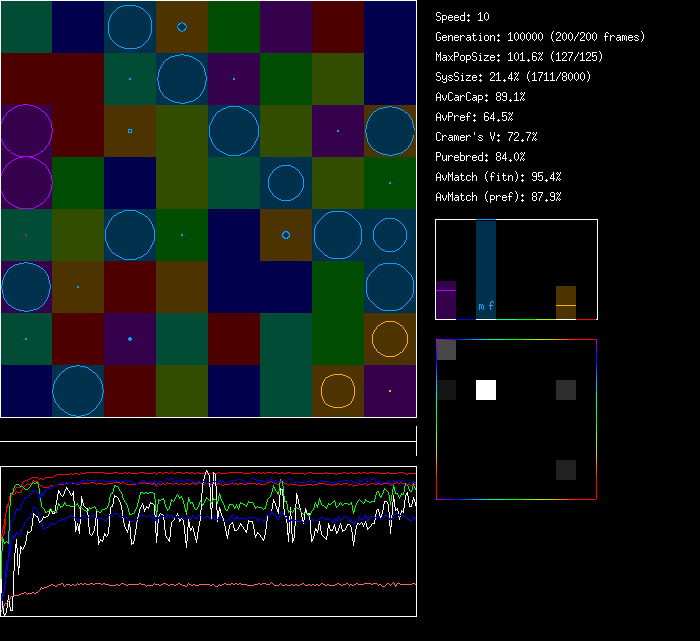Click the Cramer's V statistic
This screenshot has height=641, width=700.
(486, 137)
